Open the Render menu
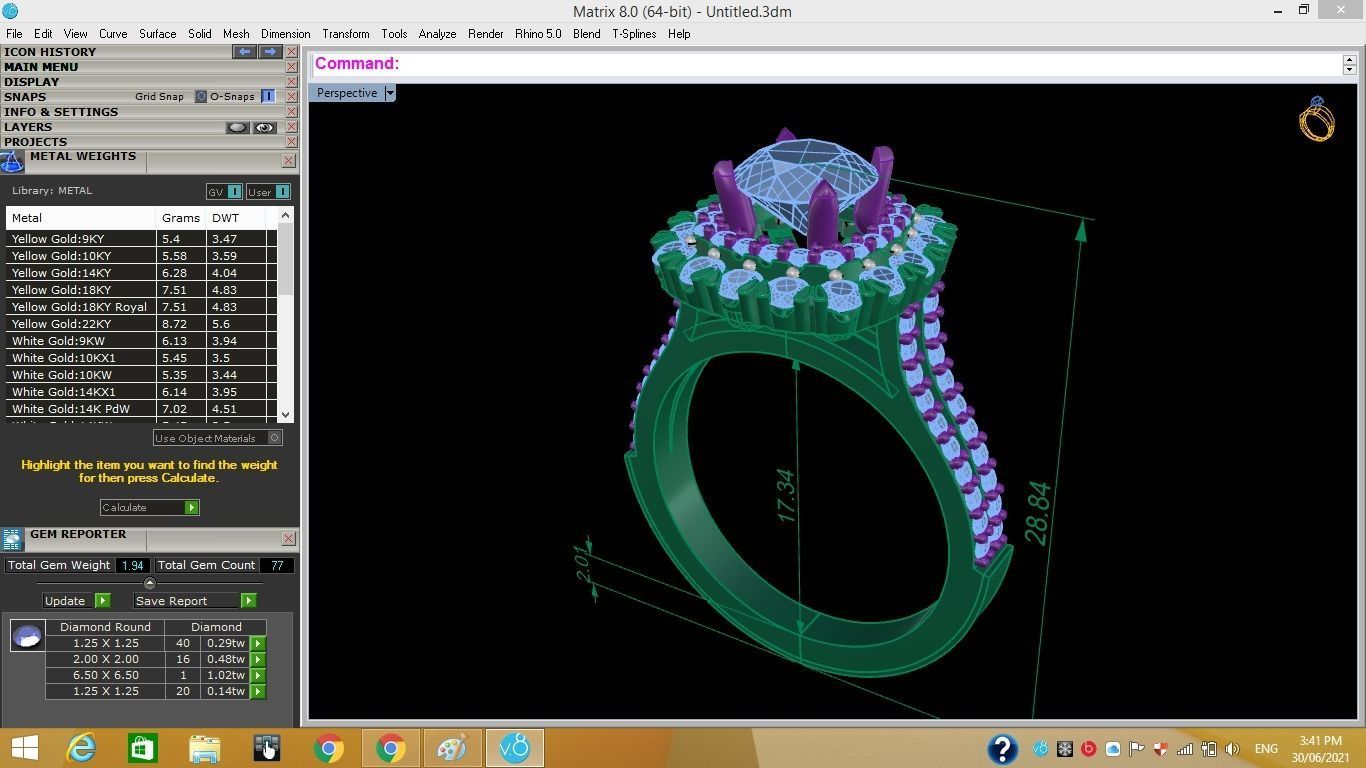 point(485,34)
